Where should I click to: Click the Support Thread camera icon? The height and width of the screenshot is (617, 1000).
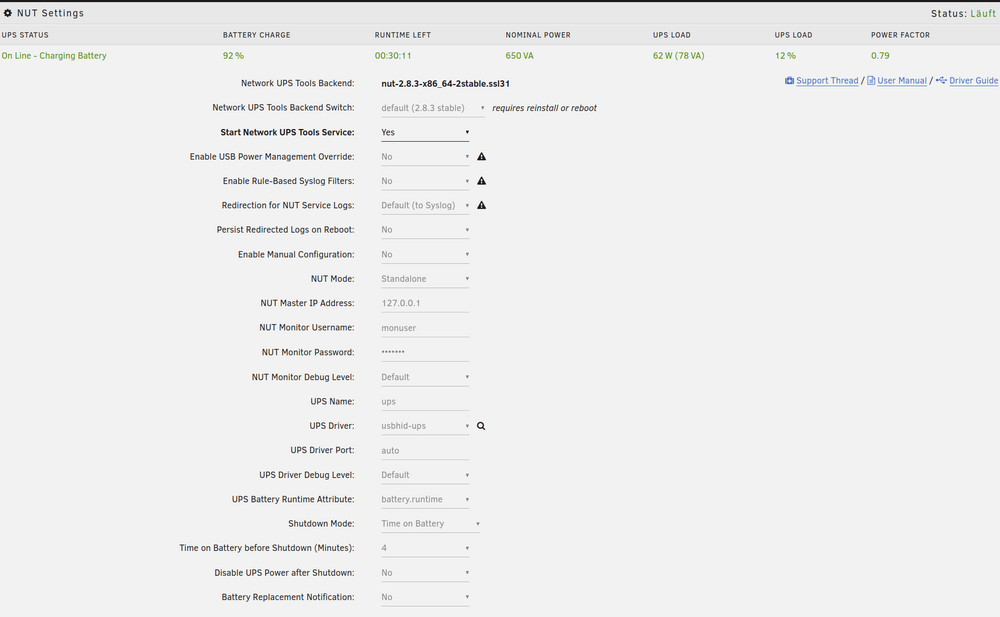point(789,80)
